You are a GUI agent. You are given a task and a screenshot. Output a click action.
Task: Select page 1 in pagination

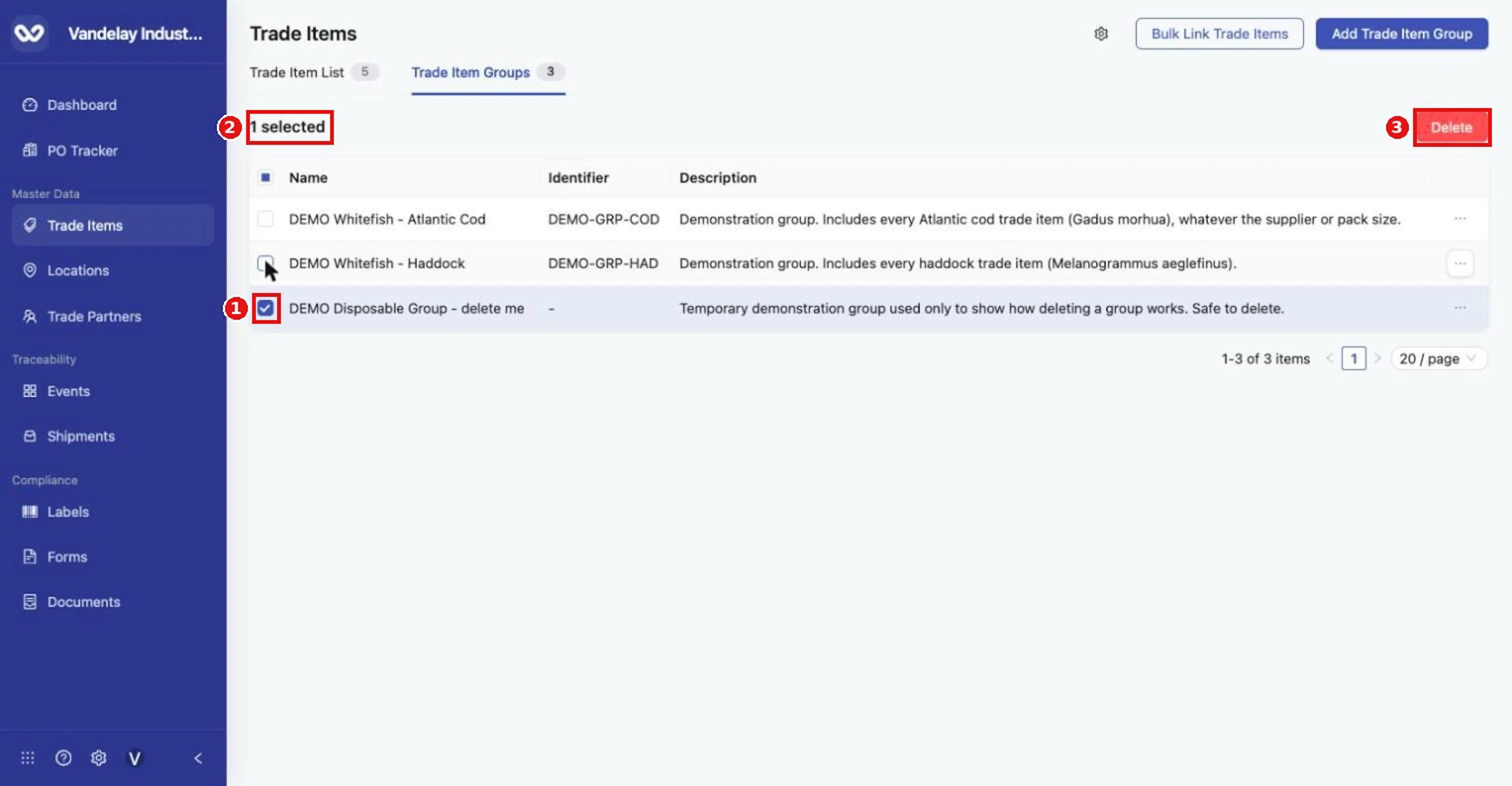click(x=1354, y=359)
